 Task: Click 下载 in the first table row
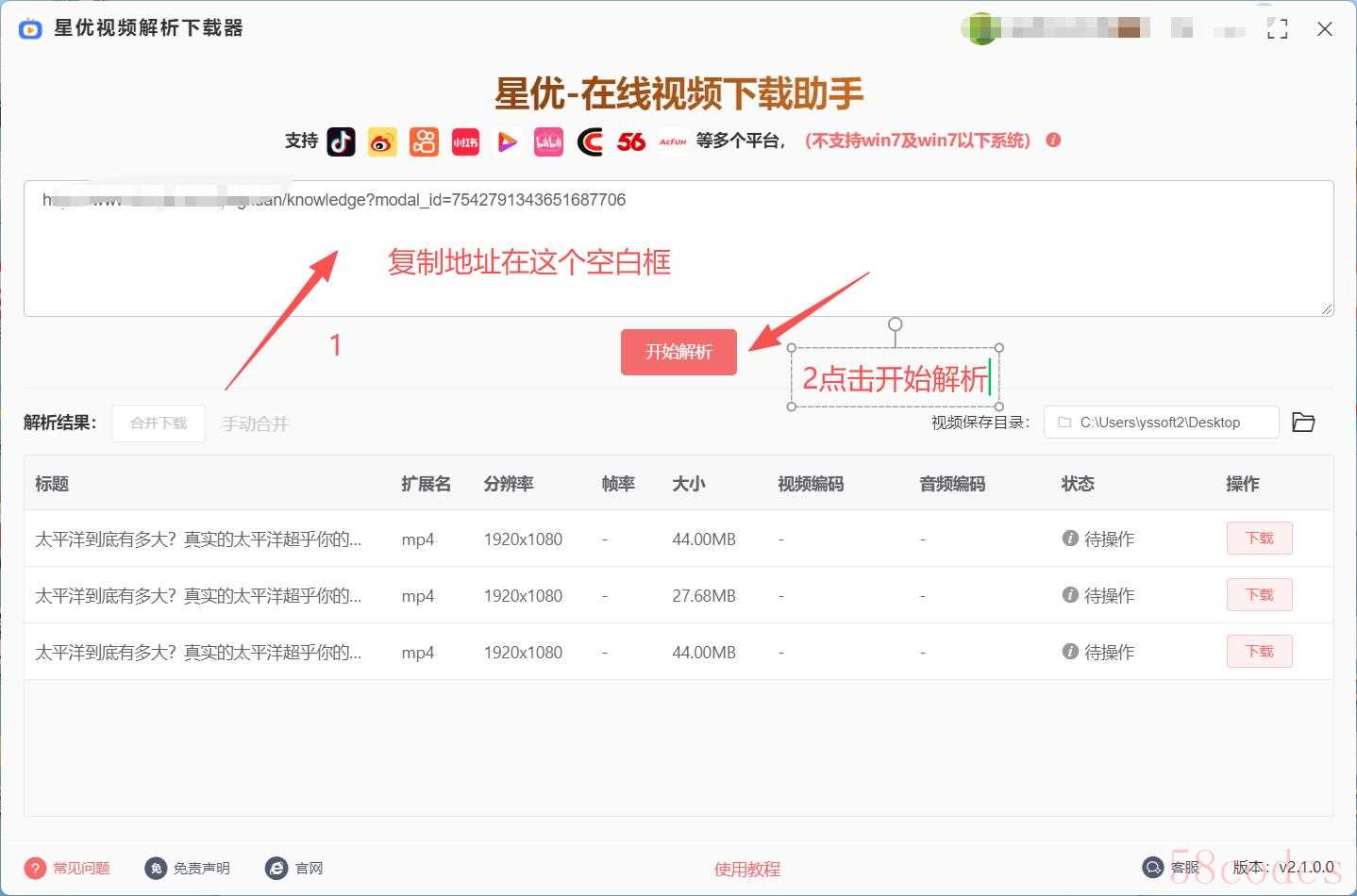(1259, 539)
